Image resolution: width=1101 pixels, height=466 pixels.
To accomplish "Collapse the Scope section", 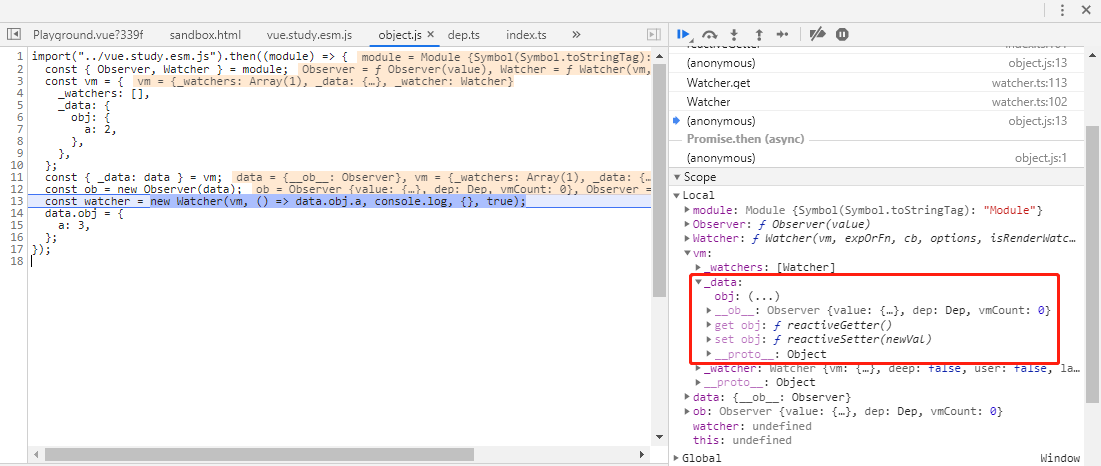I will click(x=679, y=177).
